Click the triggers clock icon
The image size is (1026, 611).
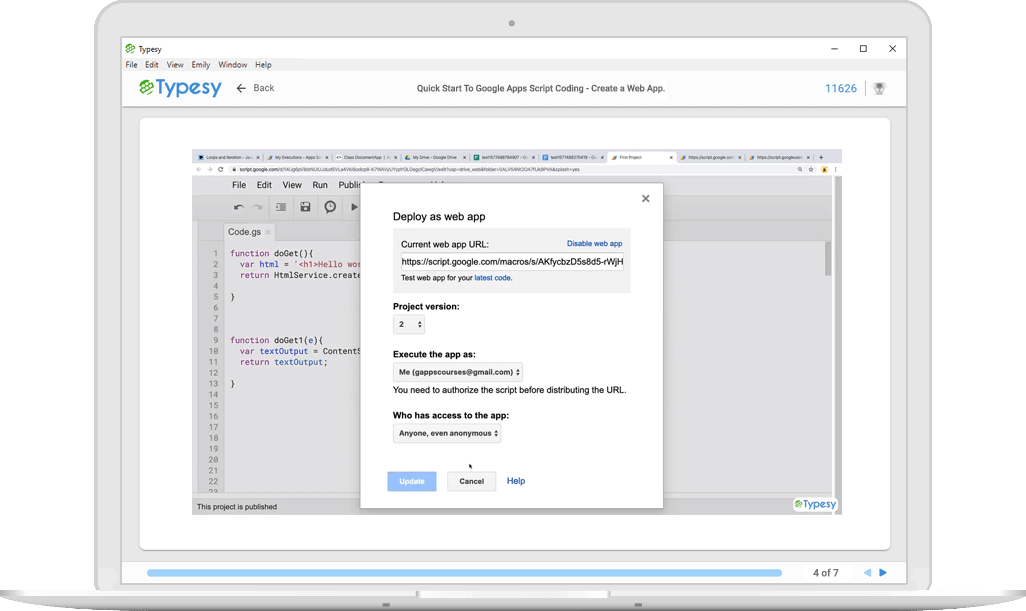[x=330, y=207]
